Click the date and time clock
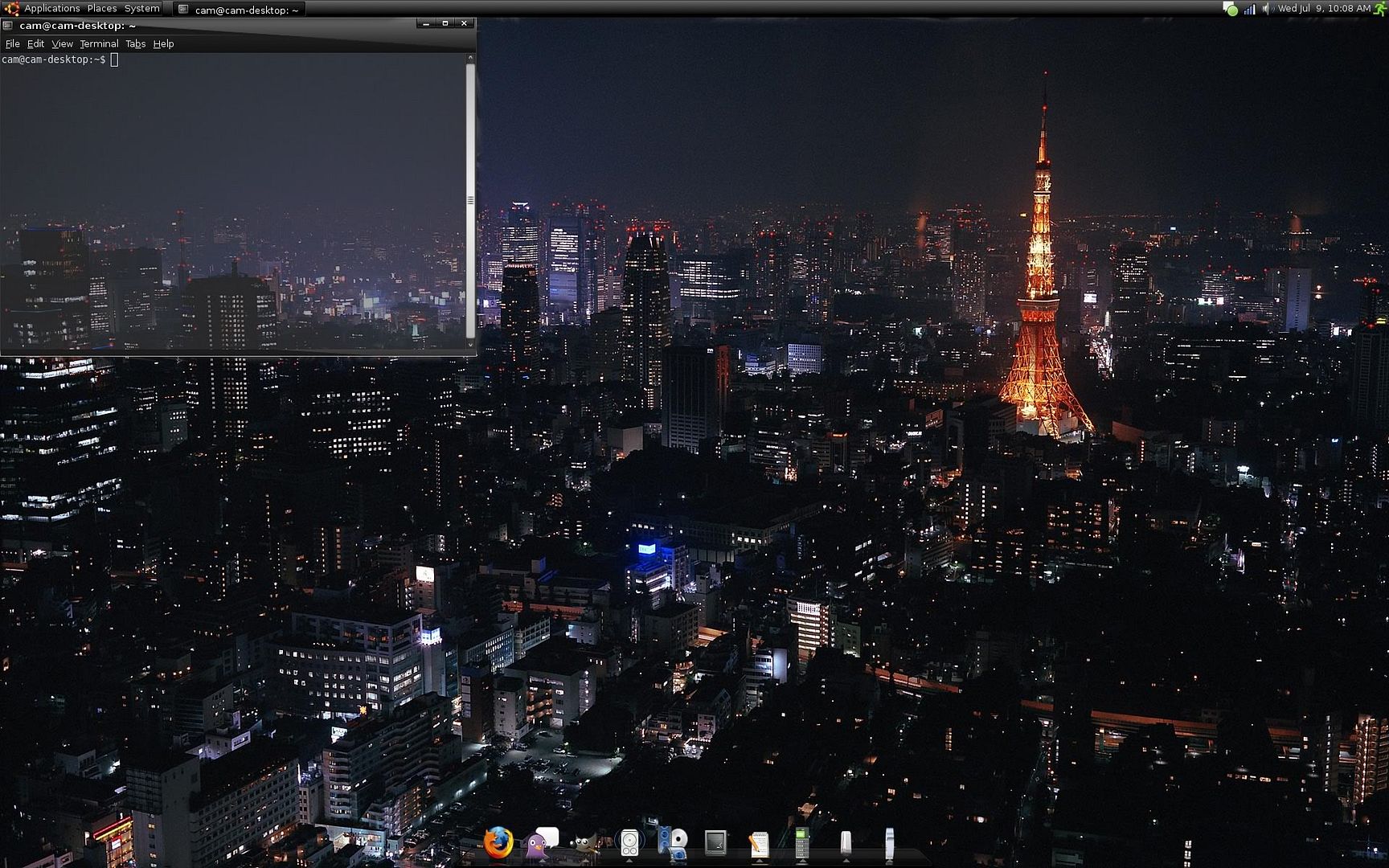The image size is (1389, 868). [x=1324, y=8]
